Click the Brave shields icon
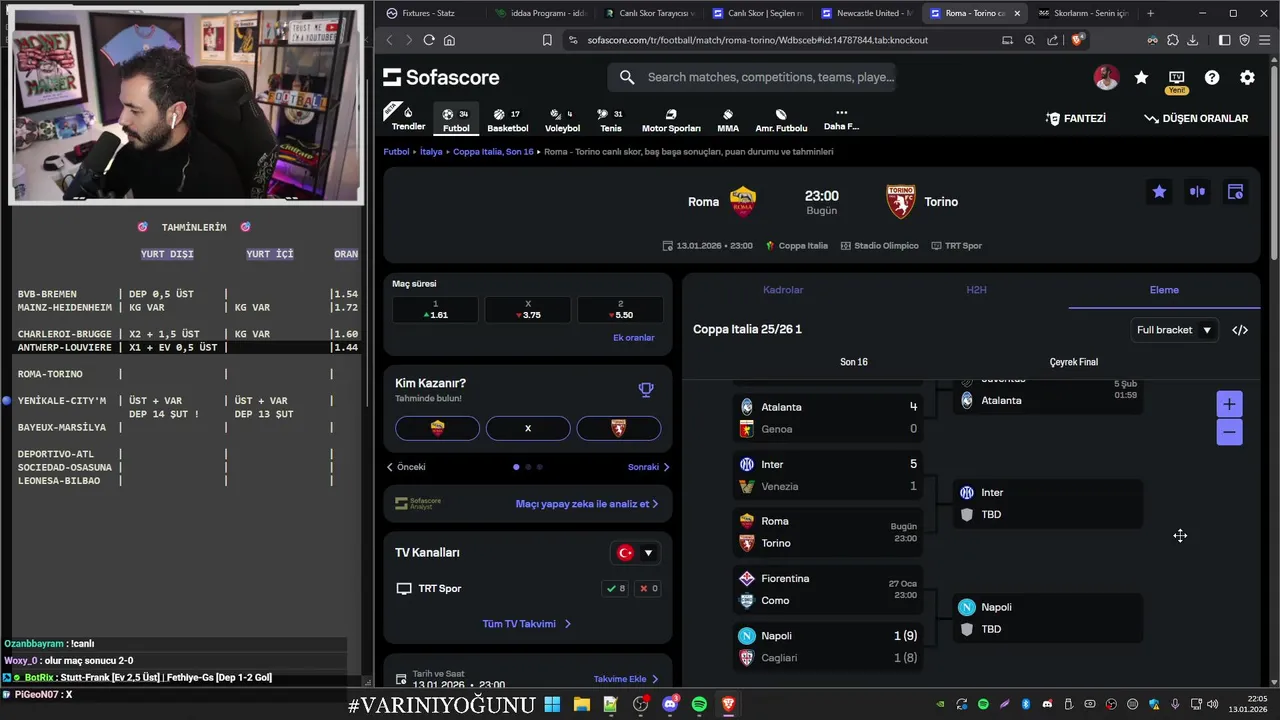This screenshot has width=1280, height=720. tap(1077, 40)
